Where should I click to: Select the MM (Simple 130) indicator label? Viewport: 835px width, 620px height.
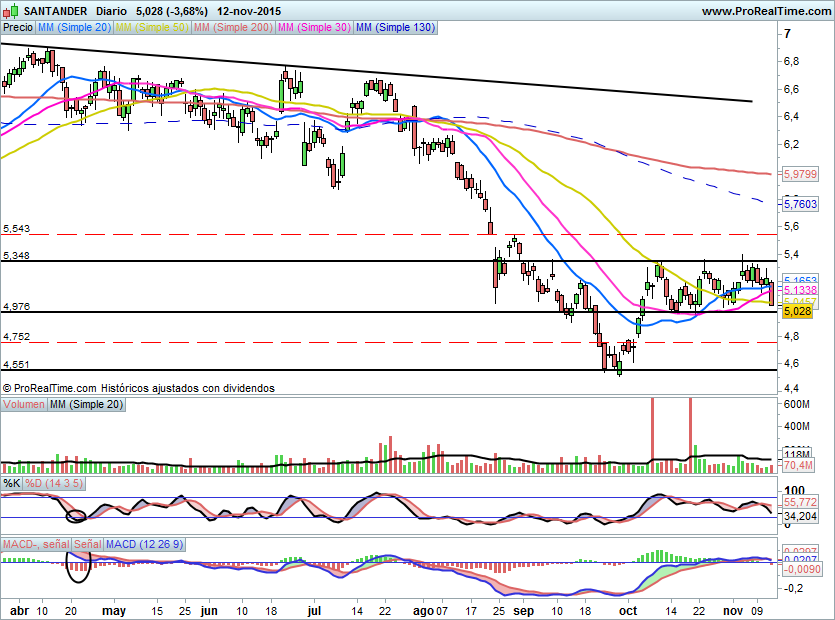395,28
